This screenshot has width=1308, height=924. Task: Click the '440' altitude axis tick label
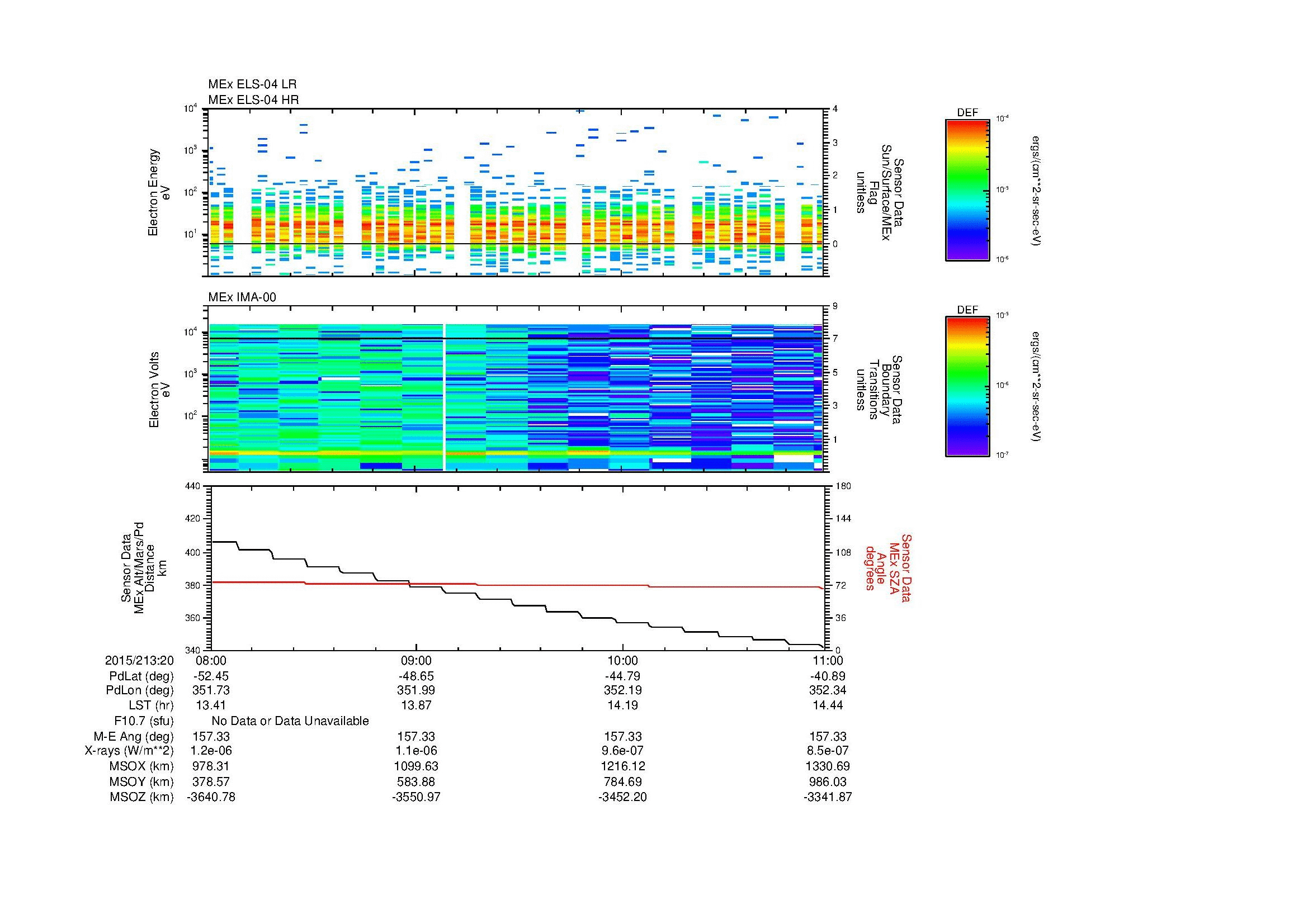(192, 486)
